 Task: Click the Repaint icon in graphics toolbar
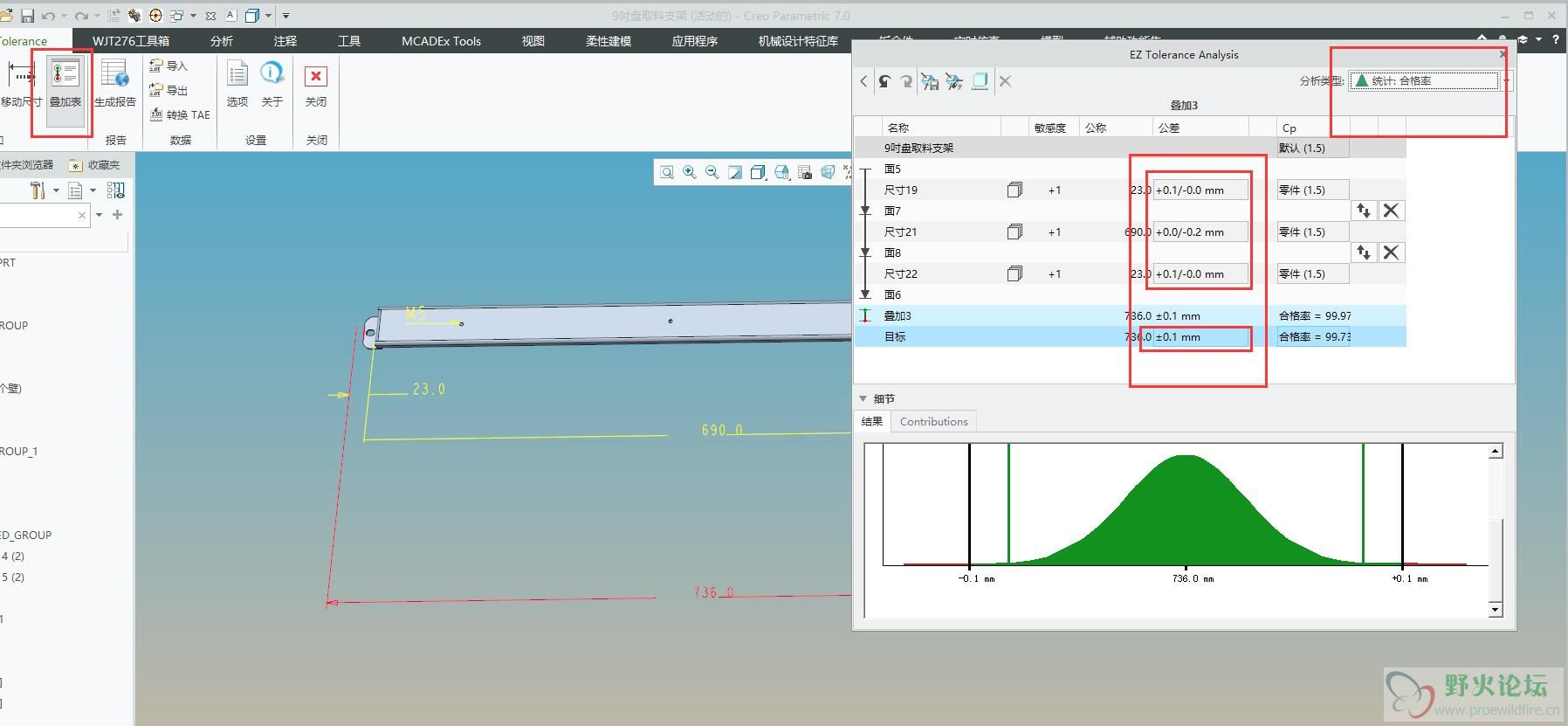[x=735, y=172]
